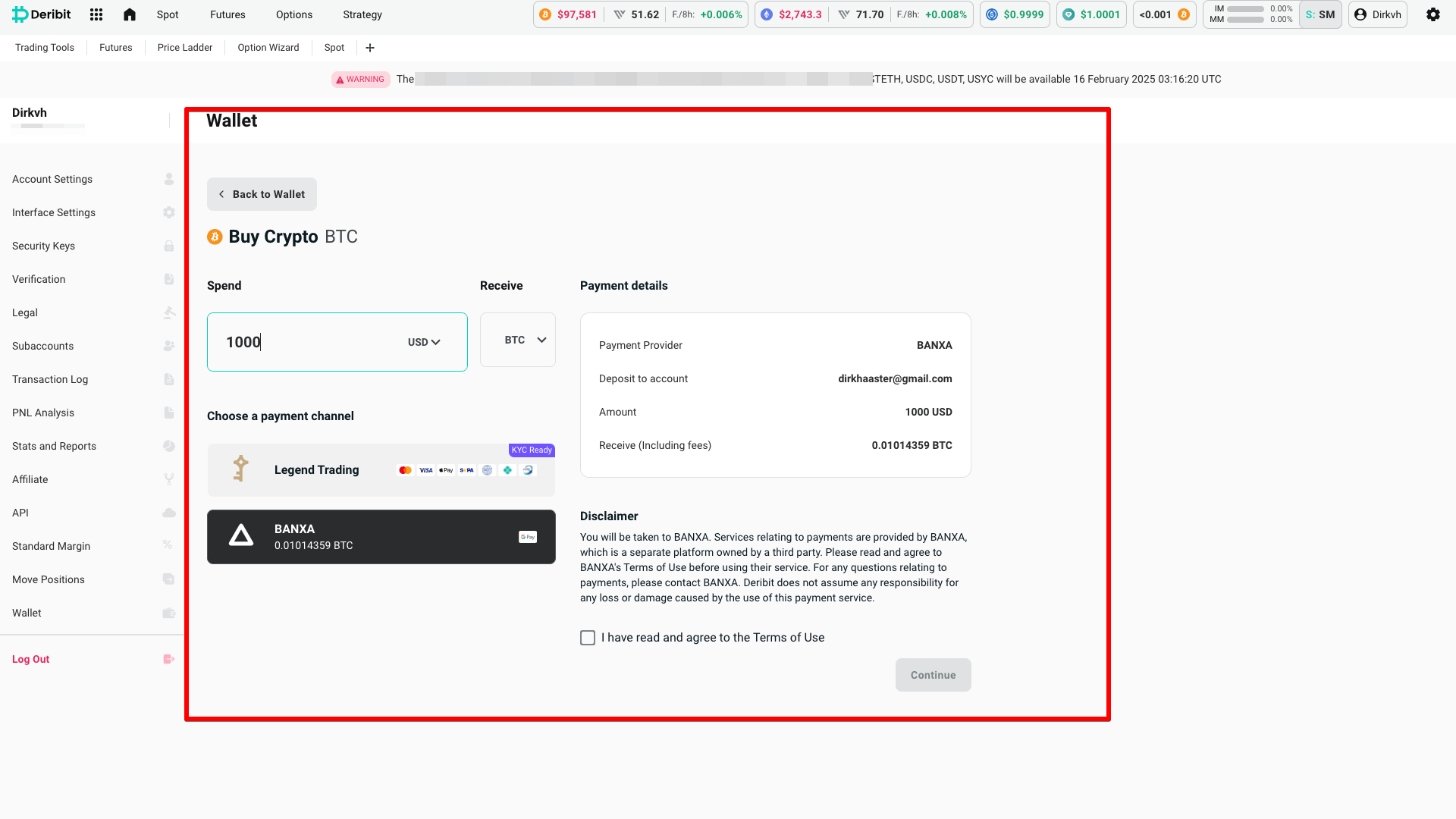Select the Legend Trading payment channel
This screenshot has height=819, width=1456.
point(381,470)
